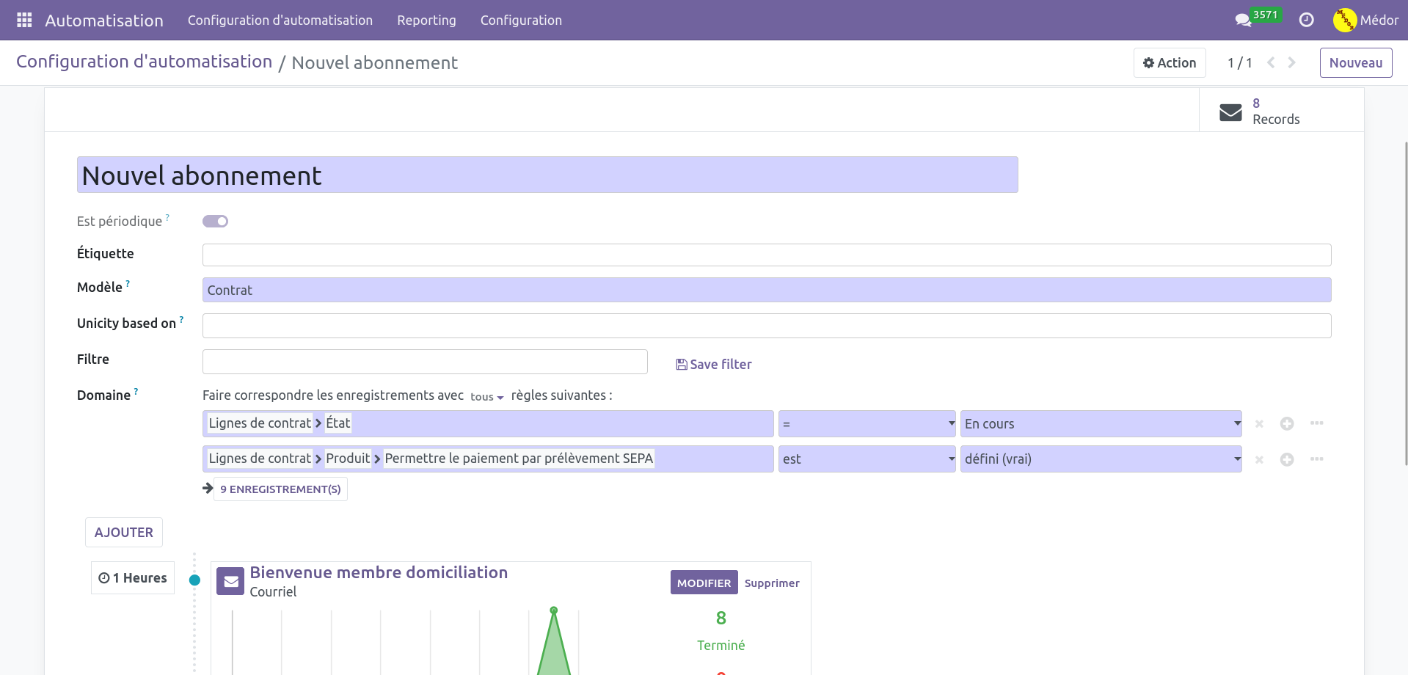The width and height of the screenshot is (1408, 675).
Task: Add a rule after the SEPA rule
Action: pyautogui.click(x=1287, y=460)
